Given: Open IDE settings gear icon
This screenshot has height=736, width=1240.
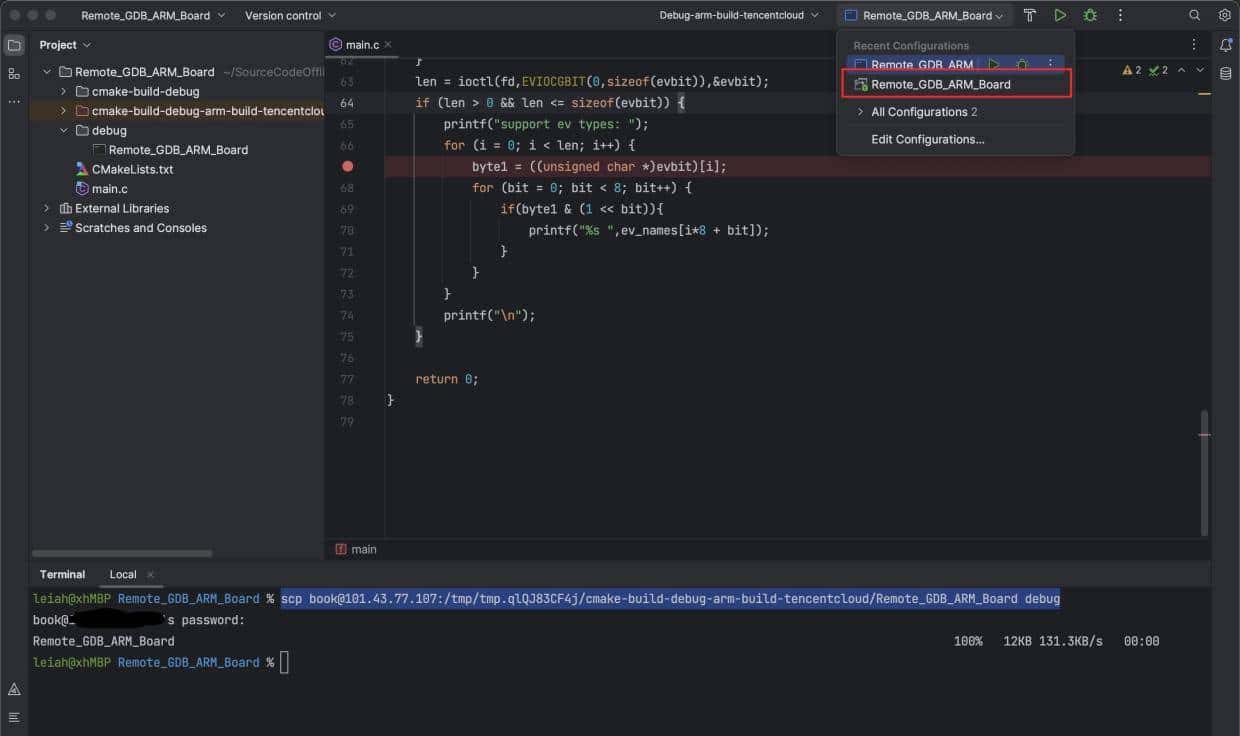Looking at the screenshot, I should (1224, 15).
